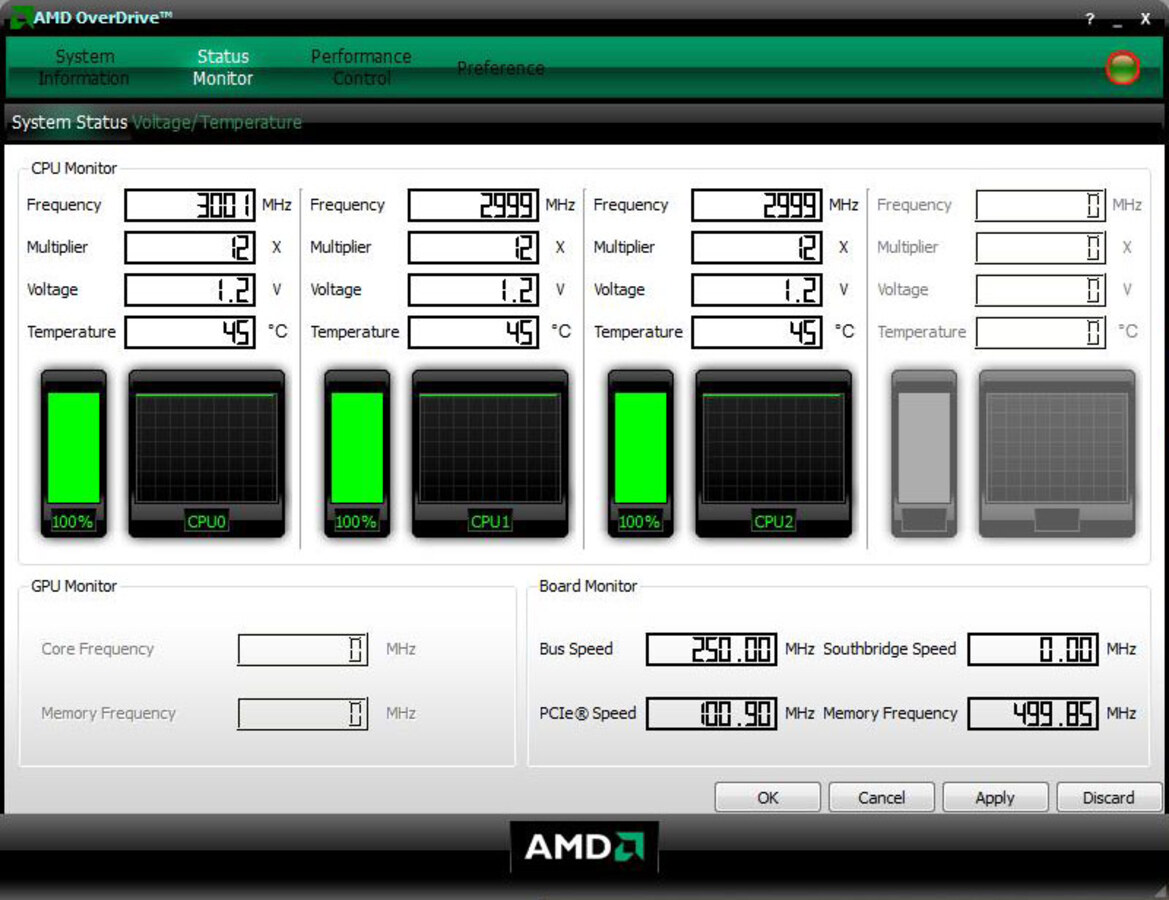Click the GPU Core Frequency field

303,649
